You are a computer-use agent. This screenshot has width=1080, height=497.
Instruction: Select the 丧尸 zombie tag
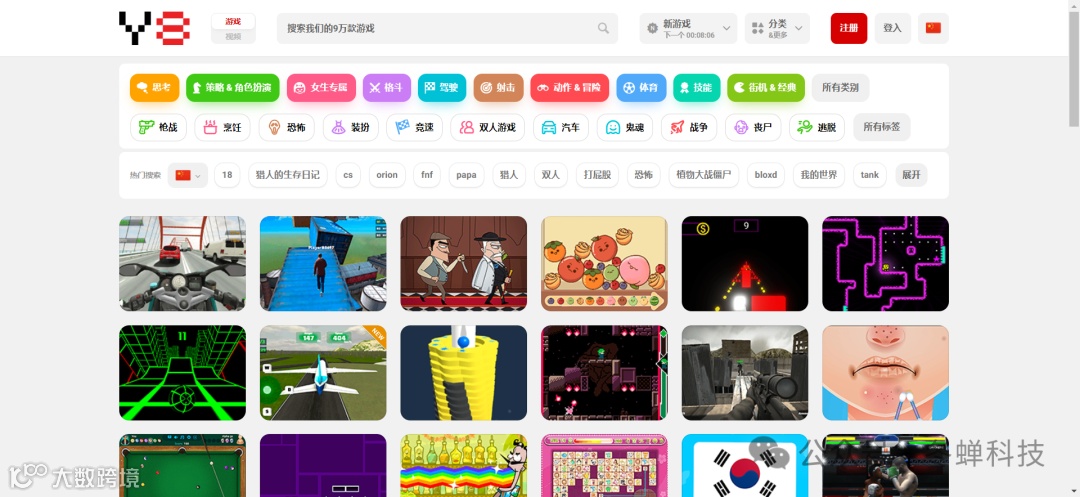[x=753, y=127]
